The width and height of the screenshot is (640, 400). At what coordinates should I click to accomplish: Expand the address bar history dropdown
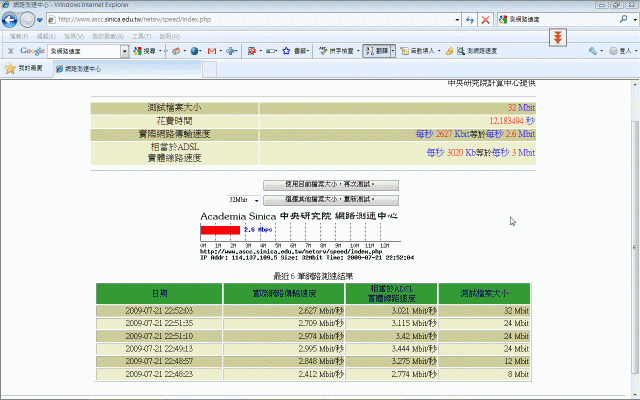457,20
